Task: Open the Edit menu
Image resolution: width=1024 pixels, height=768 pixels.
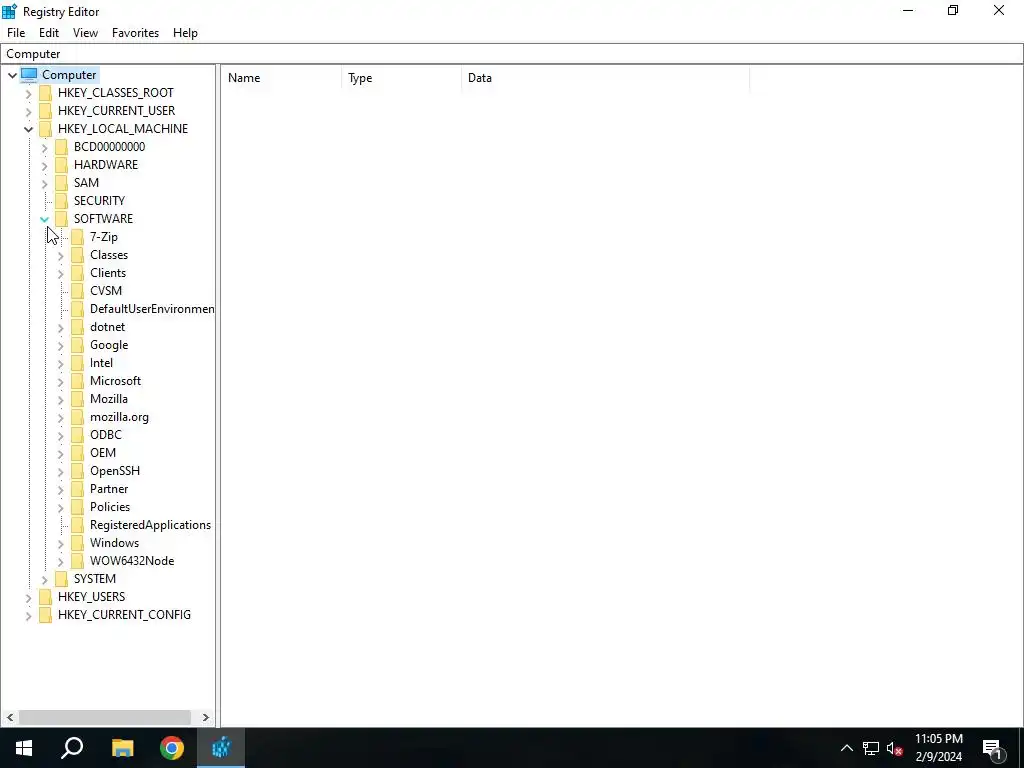Action: (x=49, y=33)
